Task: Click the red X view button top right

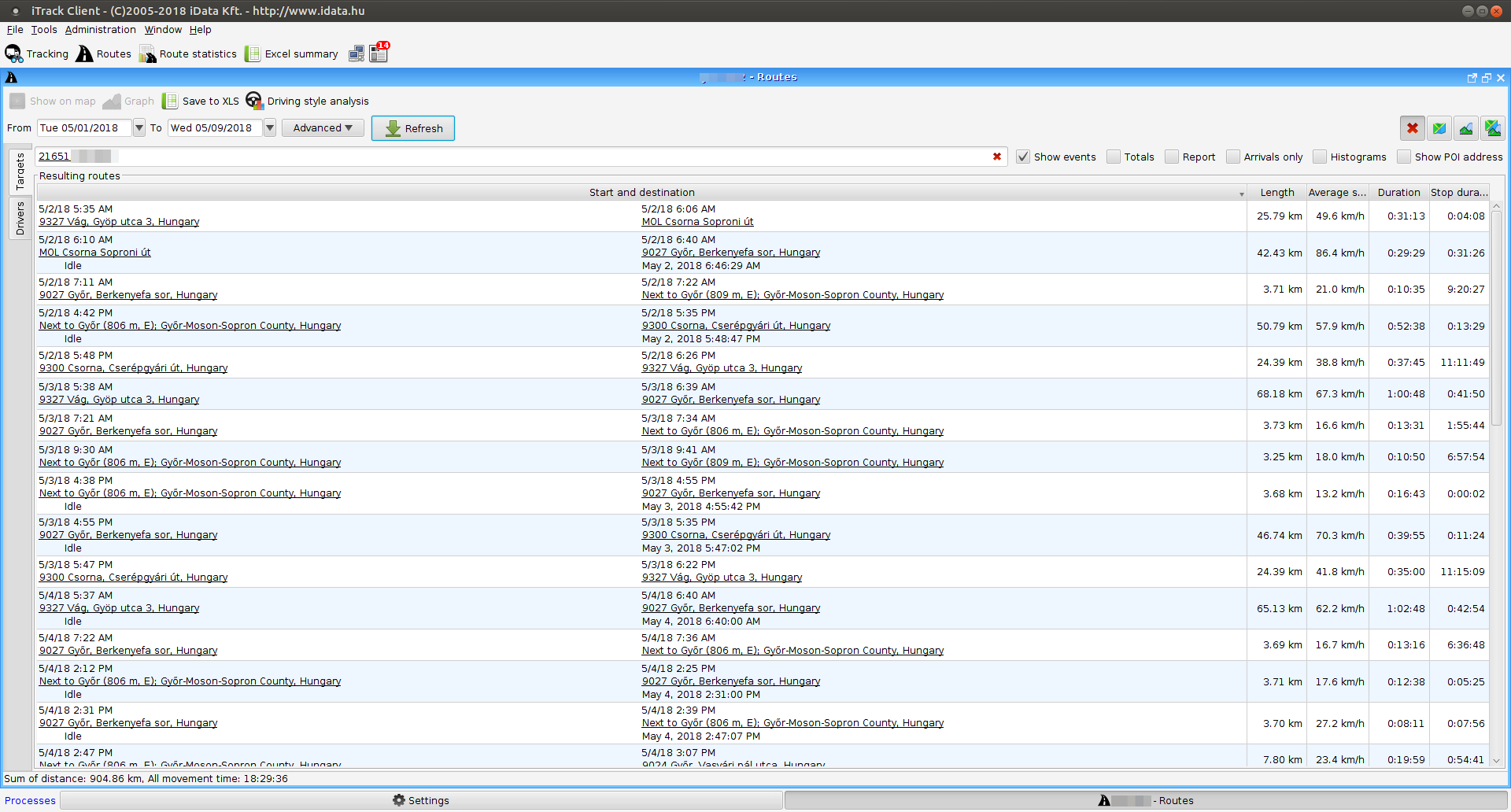Action: 1413,128
